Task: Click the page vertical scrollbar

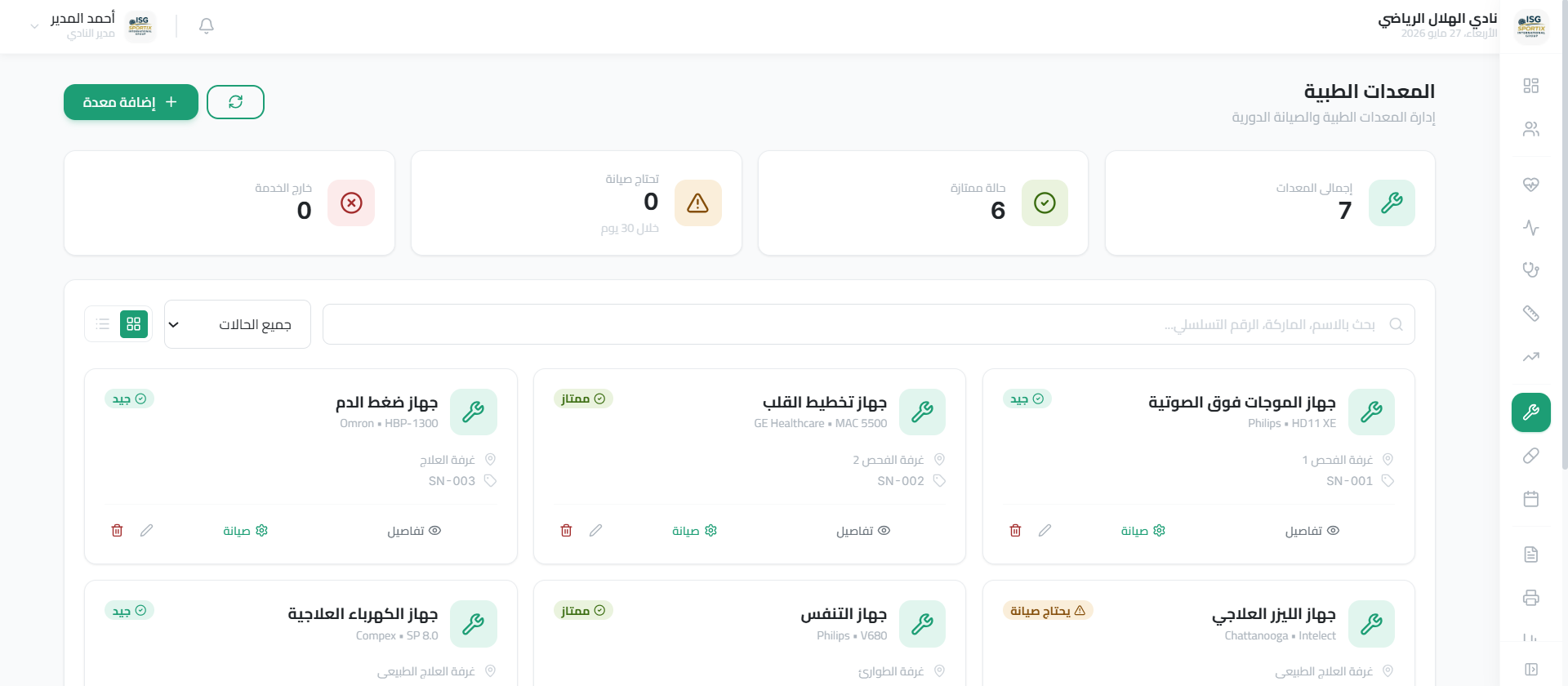Action: [x=1564, y=237]
